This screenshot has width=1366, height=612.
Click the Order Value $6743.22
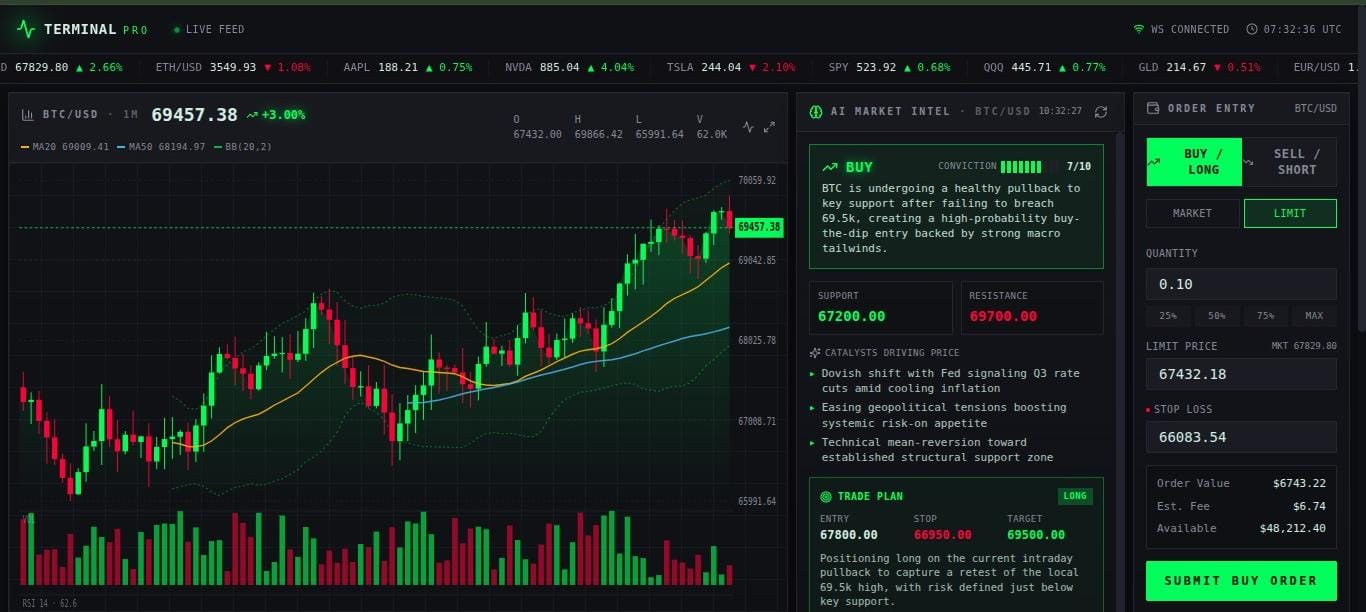(1300, 483)
